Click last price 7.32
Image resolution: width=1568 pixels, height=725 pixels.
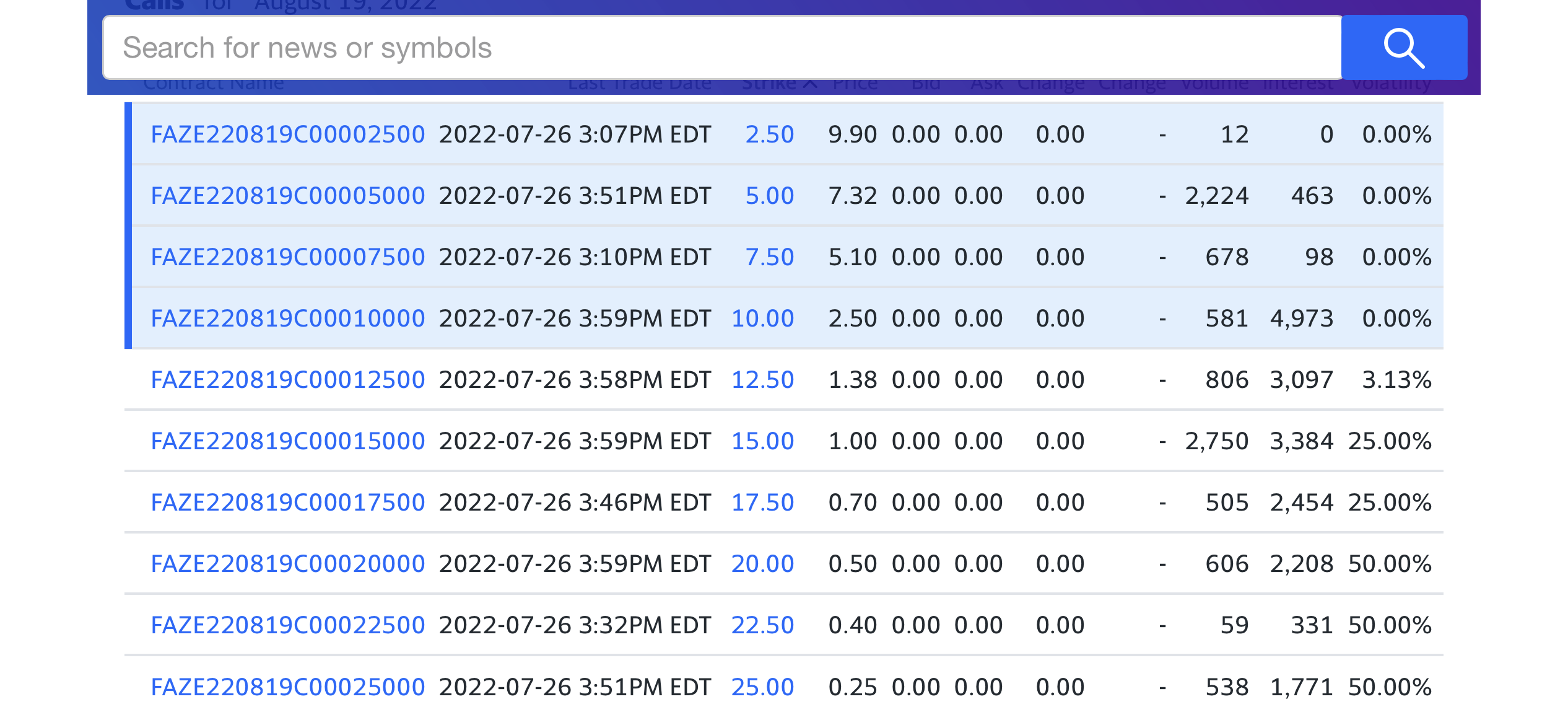pos(853,196)
